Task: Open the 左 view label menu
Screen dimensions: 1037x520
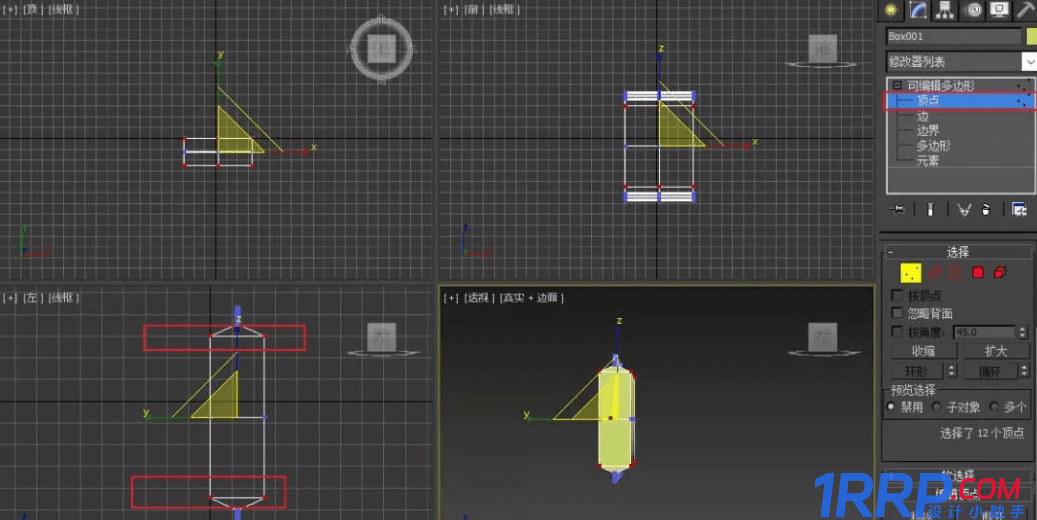Action: coord(32,298)
